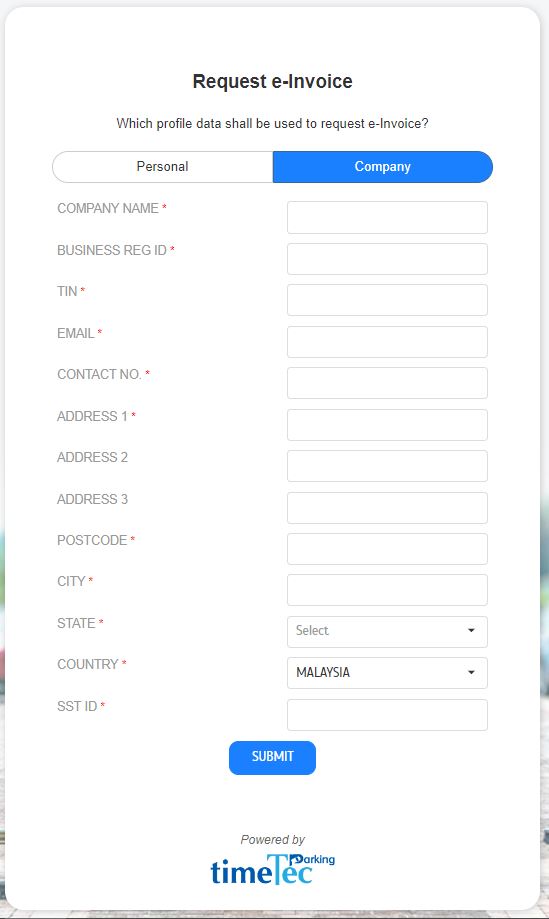Switch to the Personal profile tab

click(162, 167)
